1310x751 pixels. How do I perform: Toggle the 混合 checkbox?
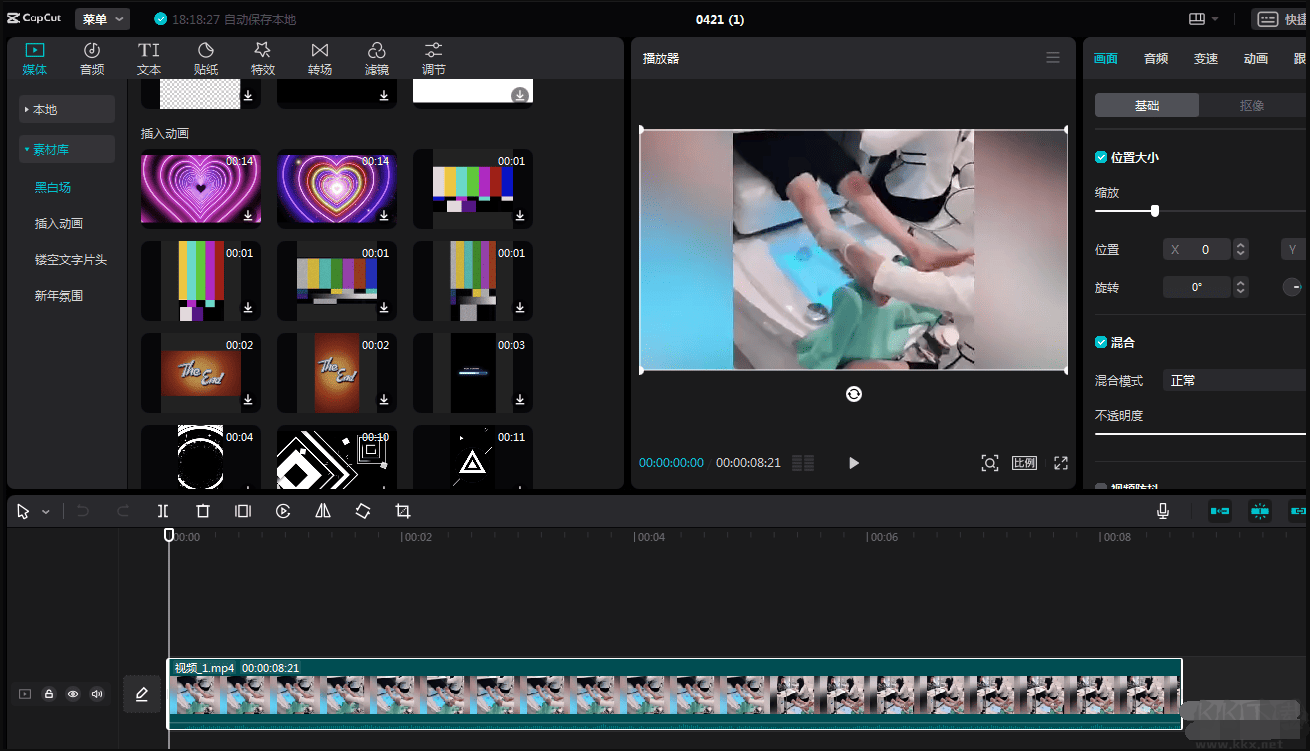click(x=1101, y=342)
